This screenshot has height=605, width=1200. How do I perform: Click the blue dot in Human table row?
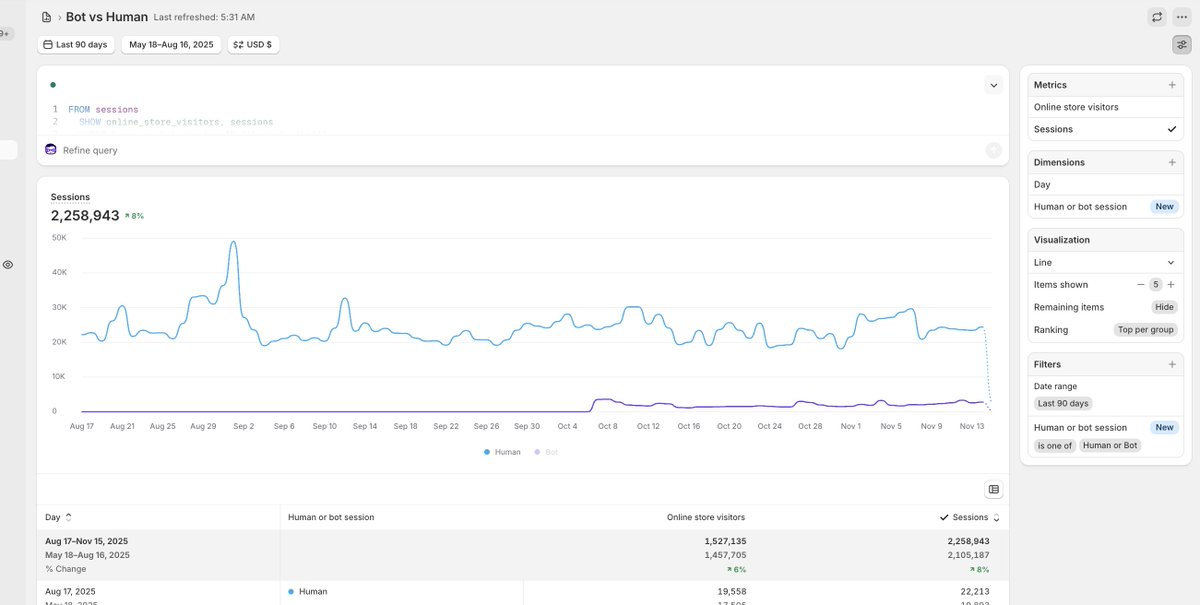291,591
